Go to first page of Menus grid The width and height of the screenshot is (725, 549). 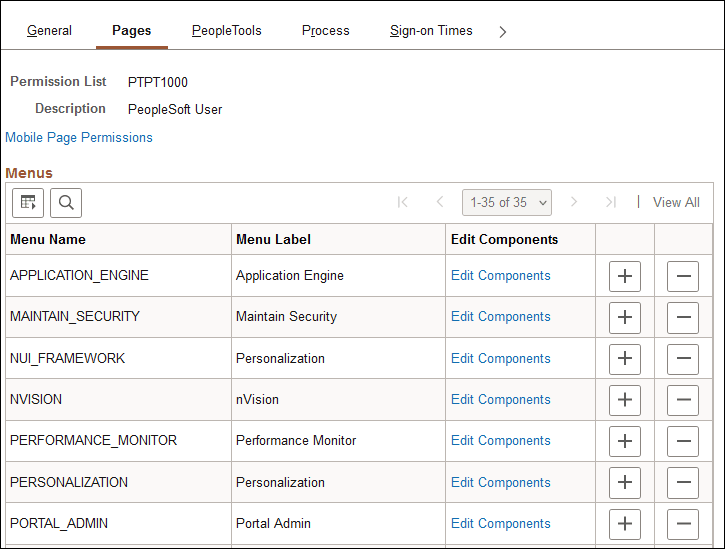coord(403,202)
